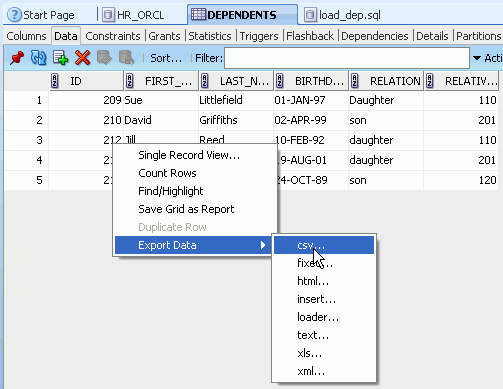Click the RELATION column header label

click(x=395, y=81)
